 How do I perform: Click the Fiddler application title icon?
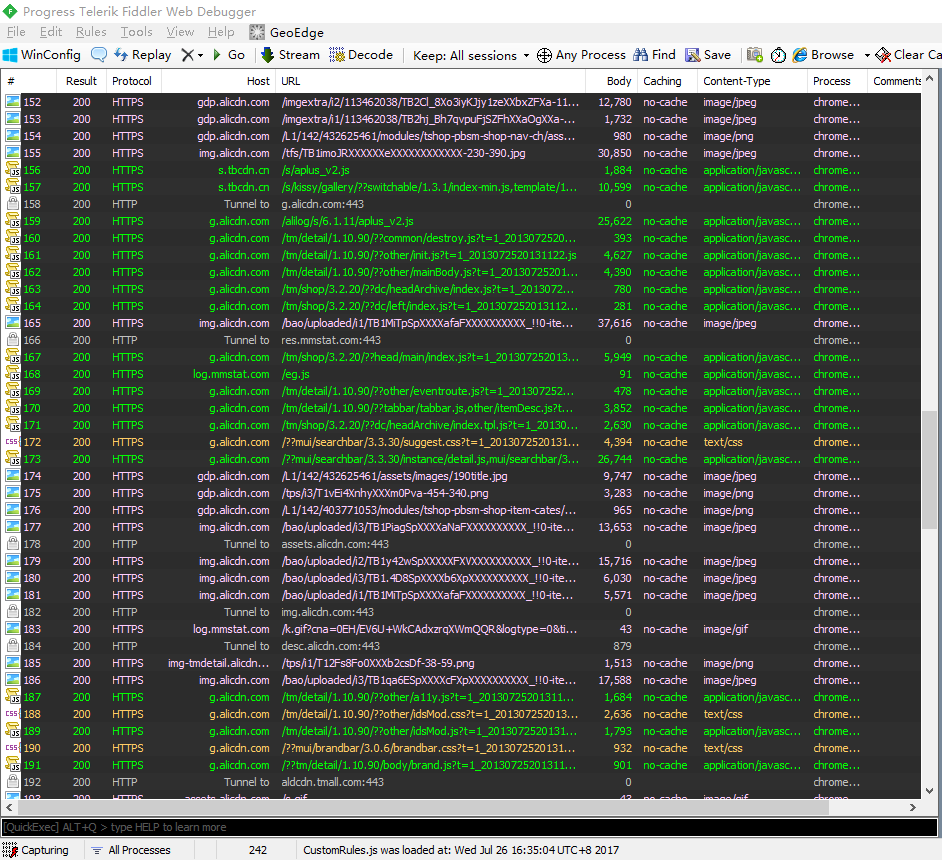(x=10, y=11)
